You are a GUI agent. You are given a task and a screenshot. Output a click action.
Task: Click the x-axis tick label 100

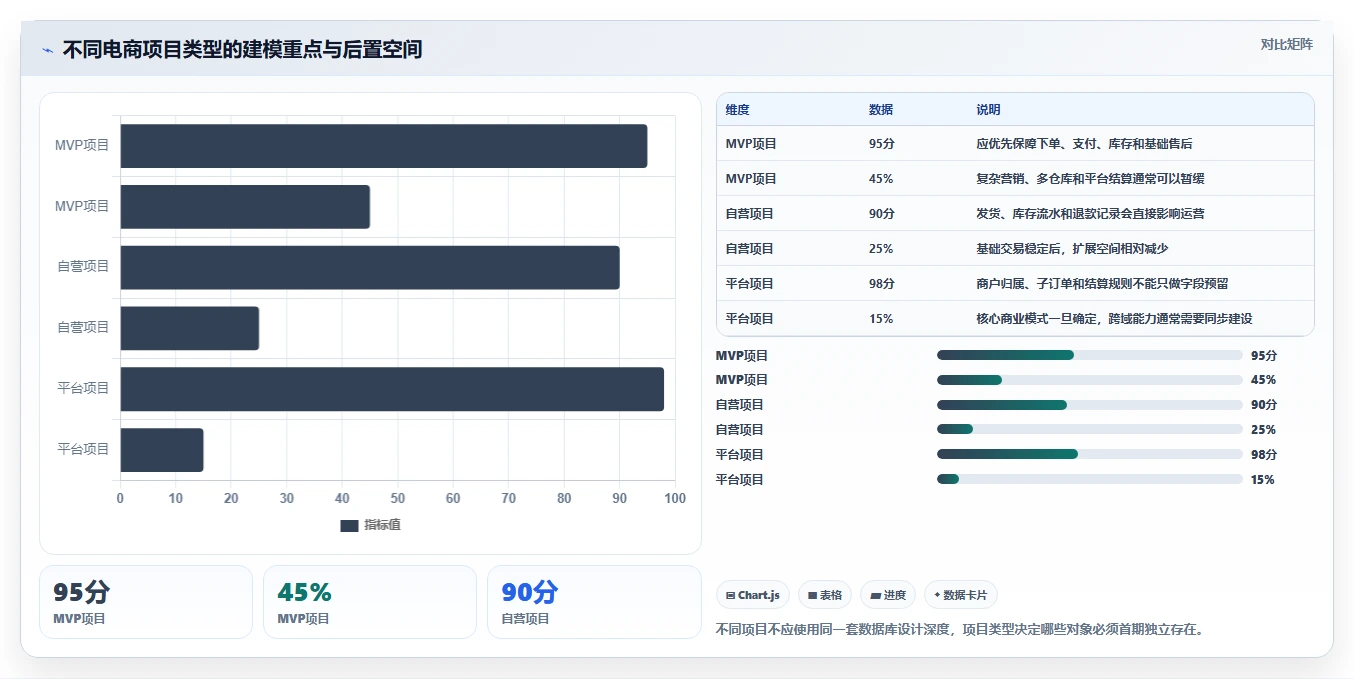[x=675, y=499]
